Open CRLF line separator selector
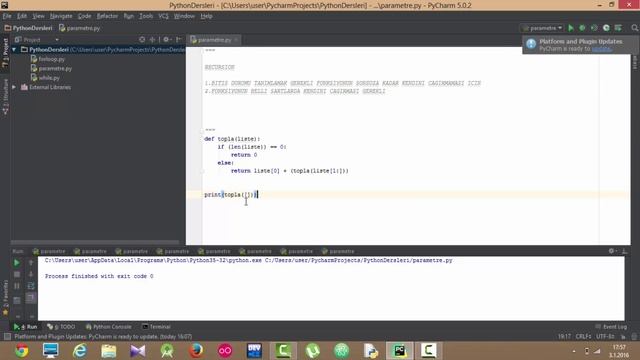640x360 pixels. point(583,337)
